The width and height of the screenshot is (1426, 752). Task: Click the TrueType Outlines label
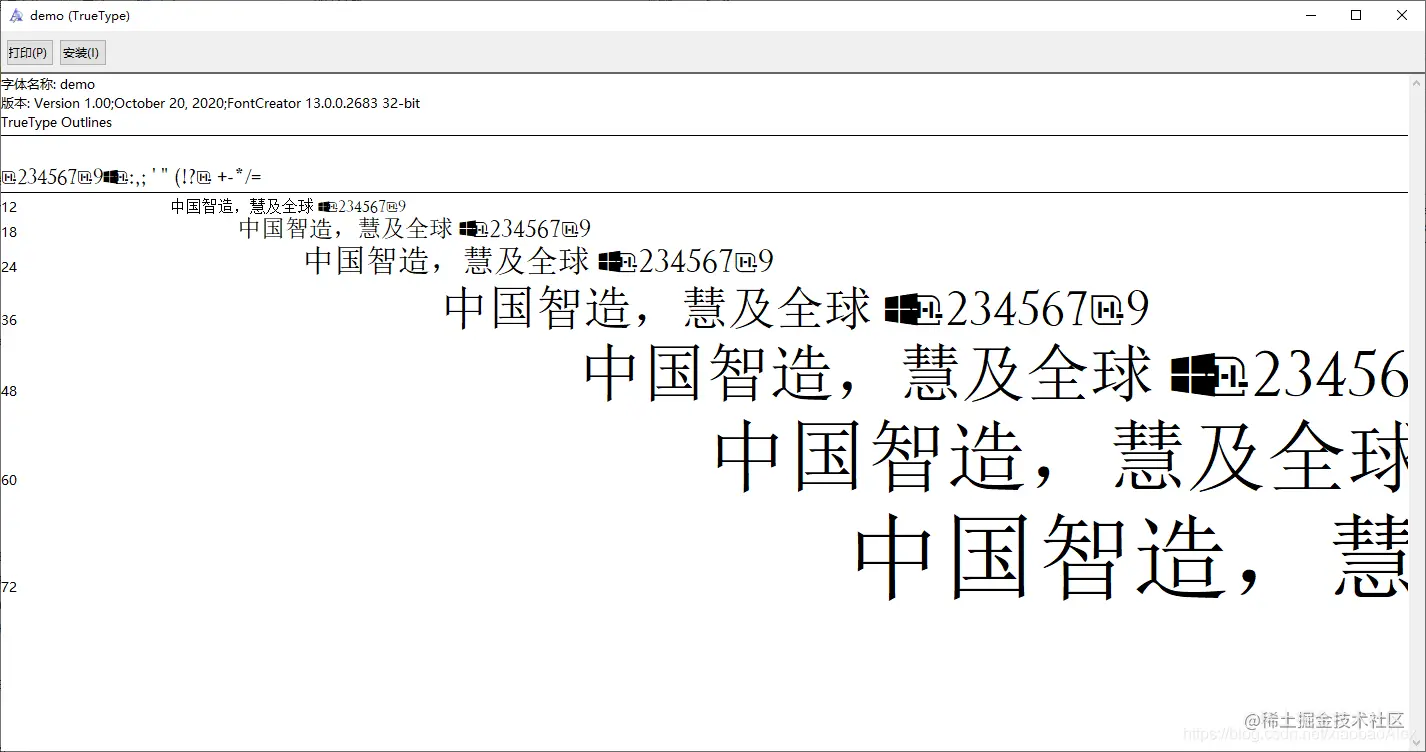pos(56,122)
